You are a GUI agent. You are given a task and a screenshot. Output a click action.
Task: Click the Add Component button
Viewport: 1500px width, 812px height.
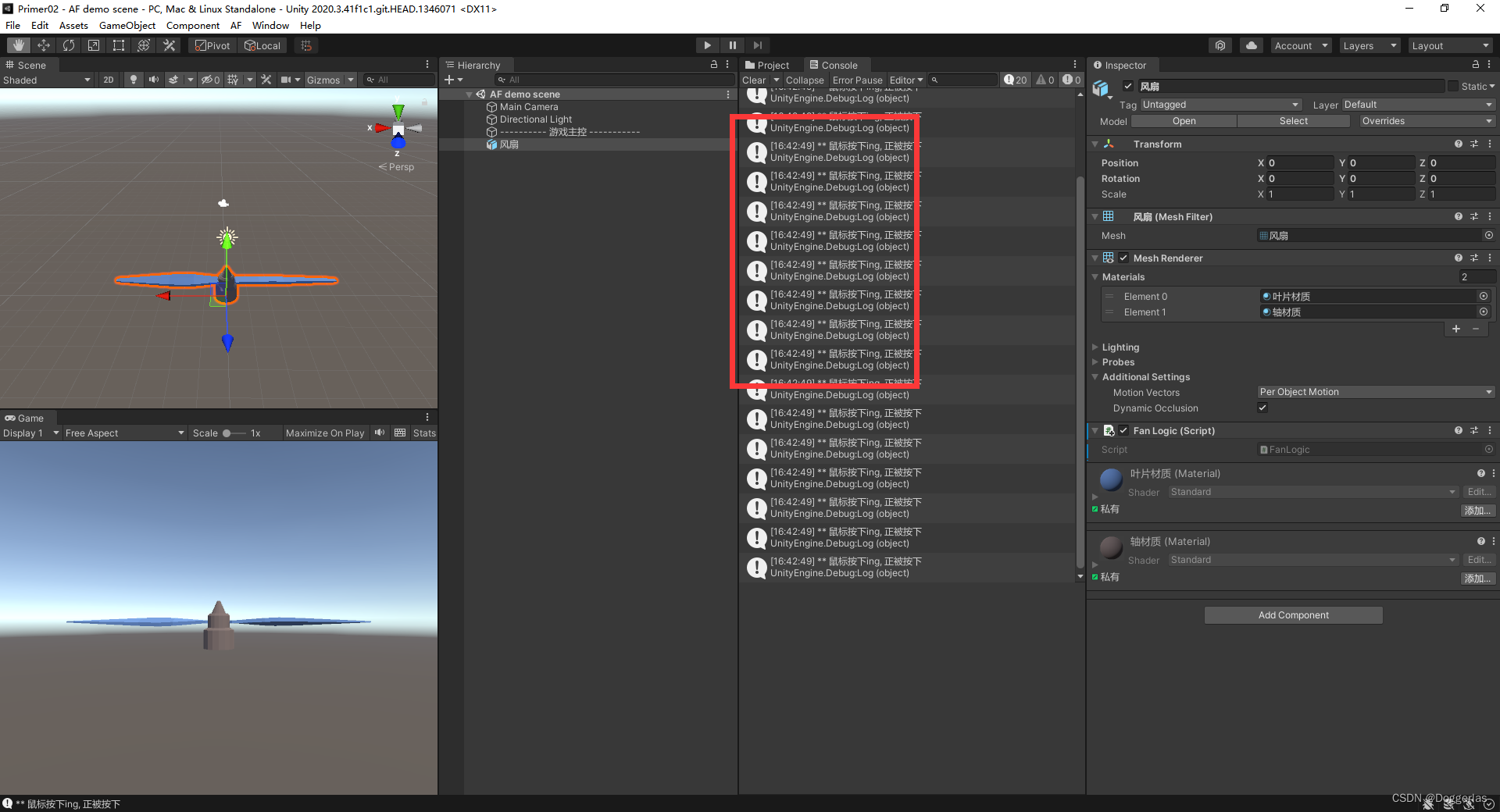tap(1293, 615)
